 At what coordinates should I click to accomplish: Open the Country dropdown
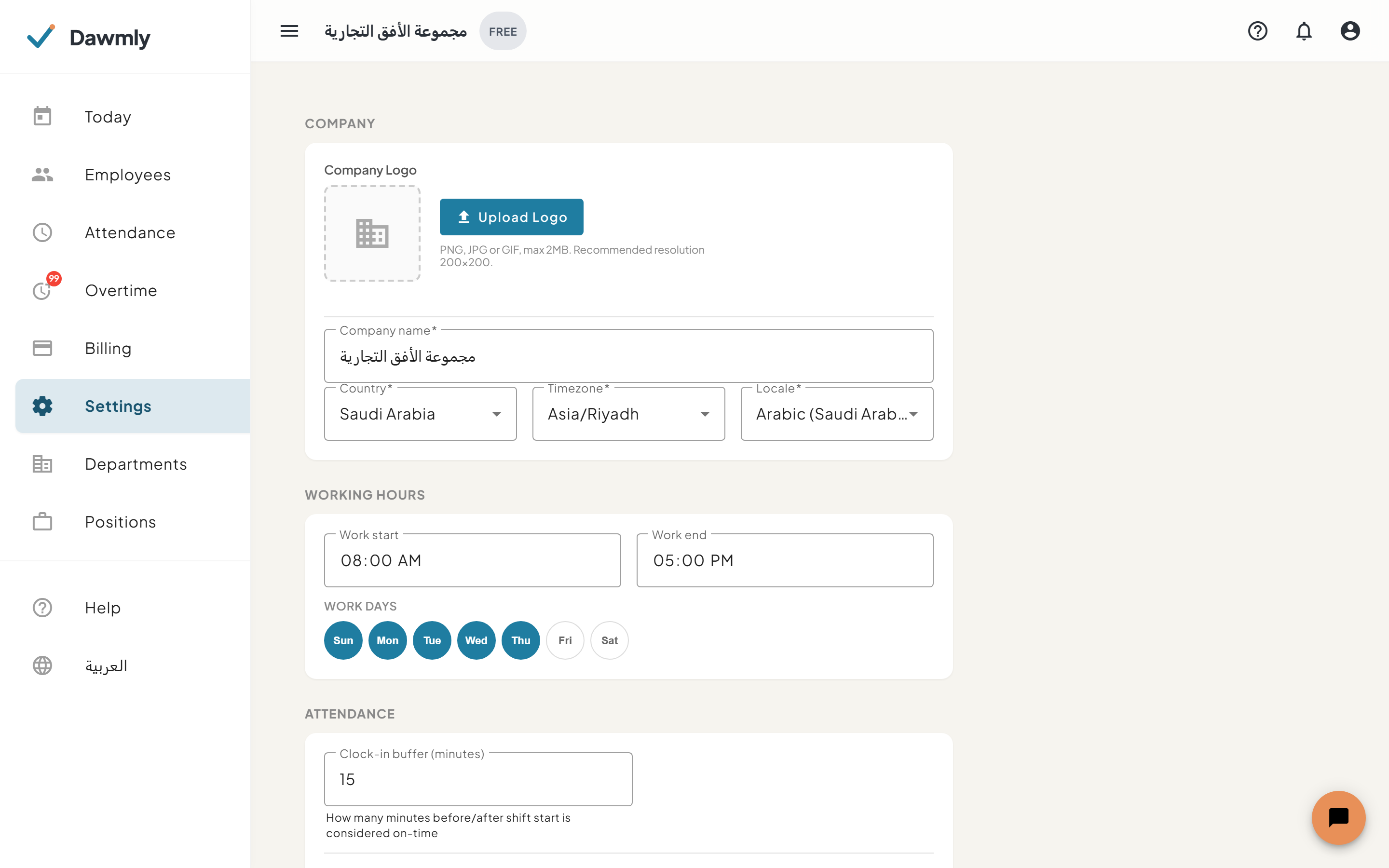tap(420, 414)
